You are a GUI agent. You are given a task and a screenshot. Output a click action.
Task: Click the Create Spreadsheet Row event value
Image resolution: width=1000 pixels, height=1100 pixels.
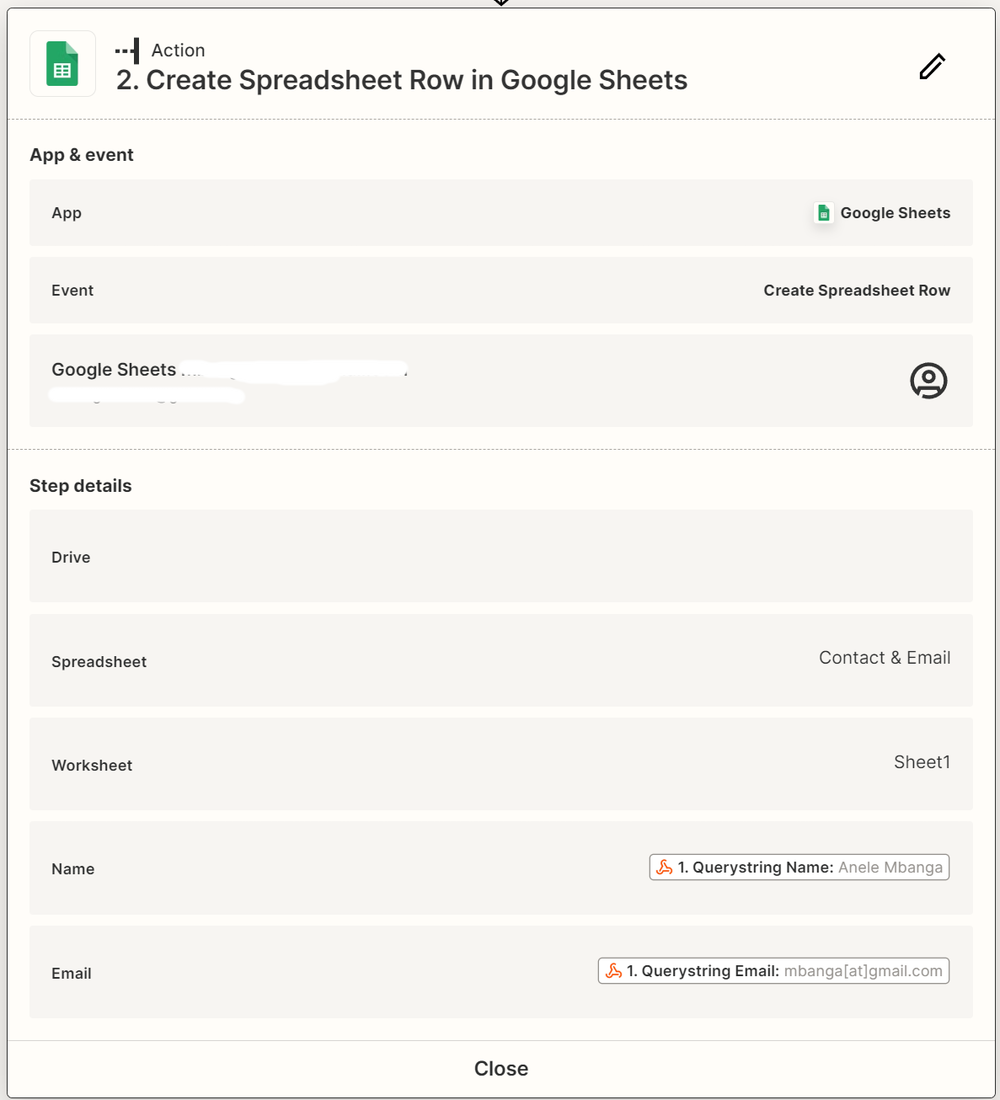point(856,291)
